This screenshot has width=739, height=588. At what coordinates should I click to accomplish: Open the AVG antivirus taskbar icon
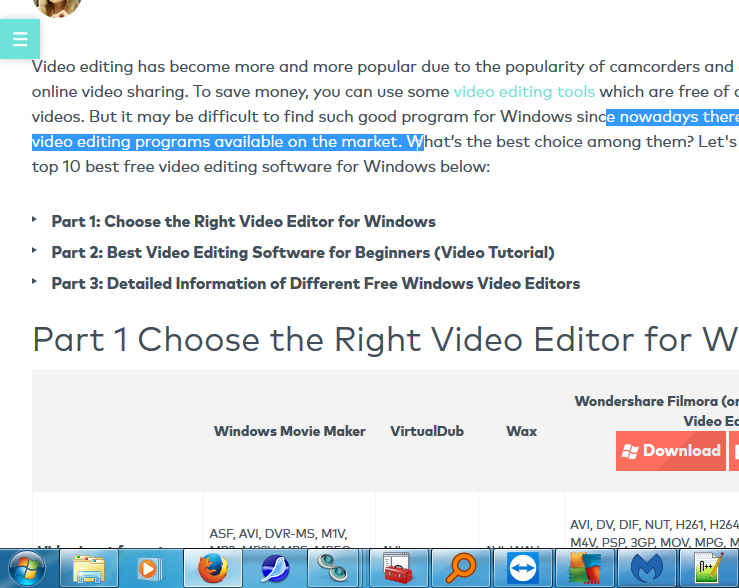tap(585, 569)
